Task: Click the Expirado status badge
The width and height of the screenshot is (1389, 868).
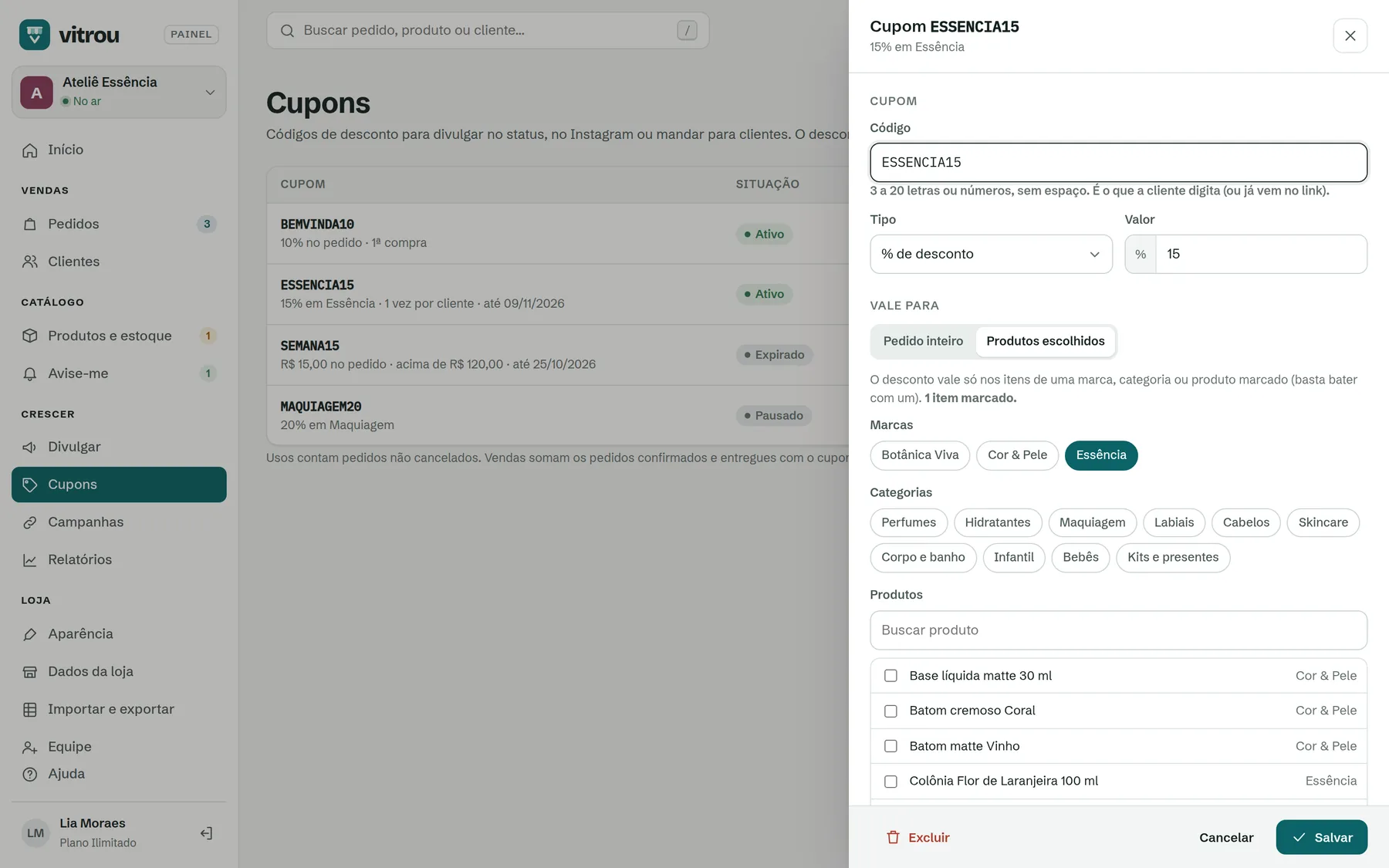Action: (774, 355)
